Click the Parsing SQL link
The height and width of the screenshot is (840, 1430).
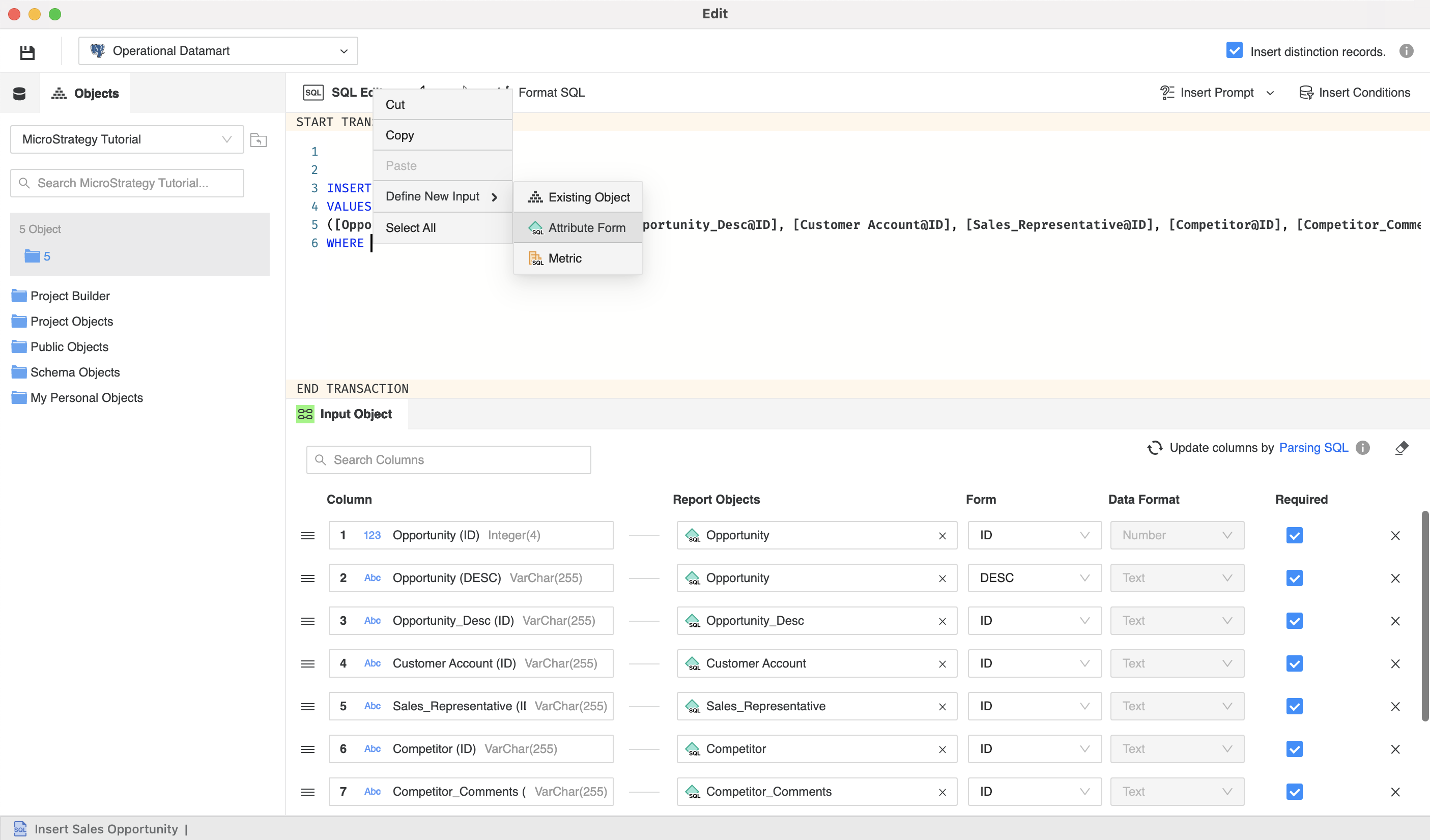[1313, 448]
